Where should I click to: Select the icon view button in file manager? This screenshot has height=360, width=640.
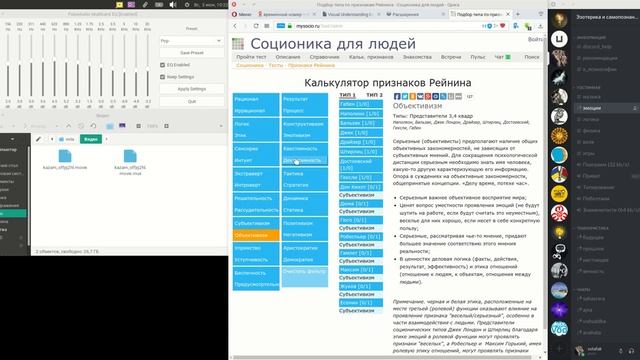(110, 126)
